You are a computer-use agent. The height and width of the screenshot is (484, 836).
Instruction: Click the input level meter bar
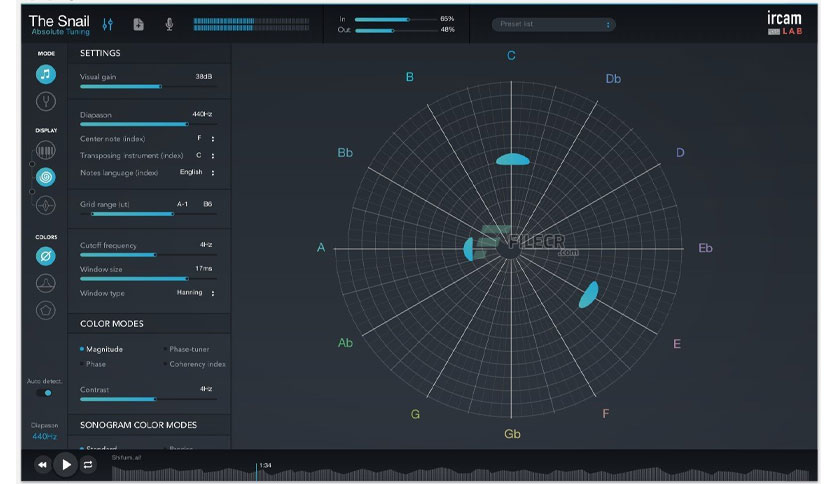tap(251, 24)
